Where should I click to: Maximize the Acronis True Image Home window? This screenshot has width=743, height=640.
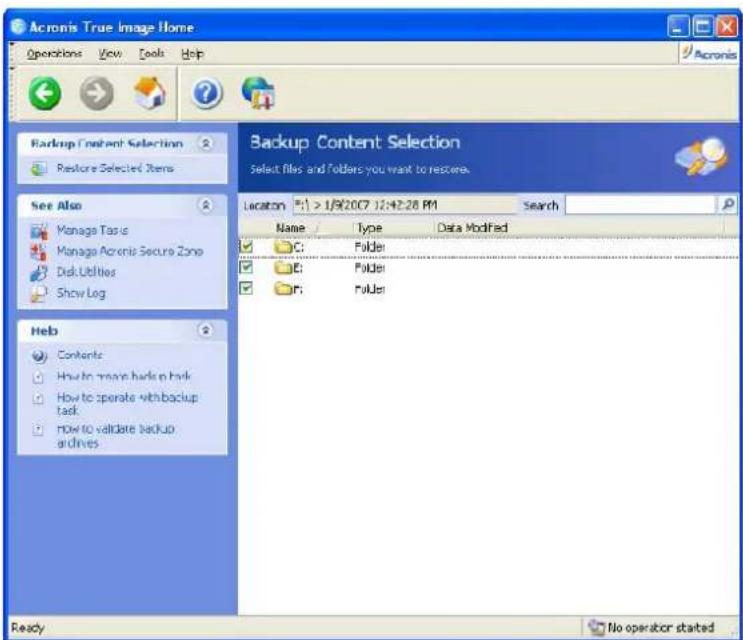pos(703,27)
